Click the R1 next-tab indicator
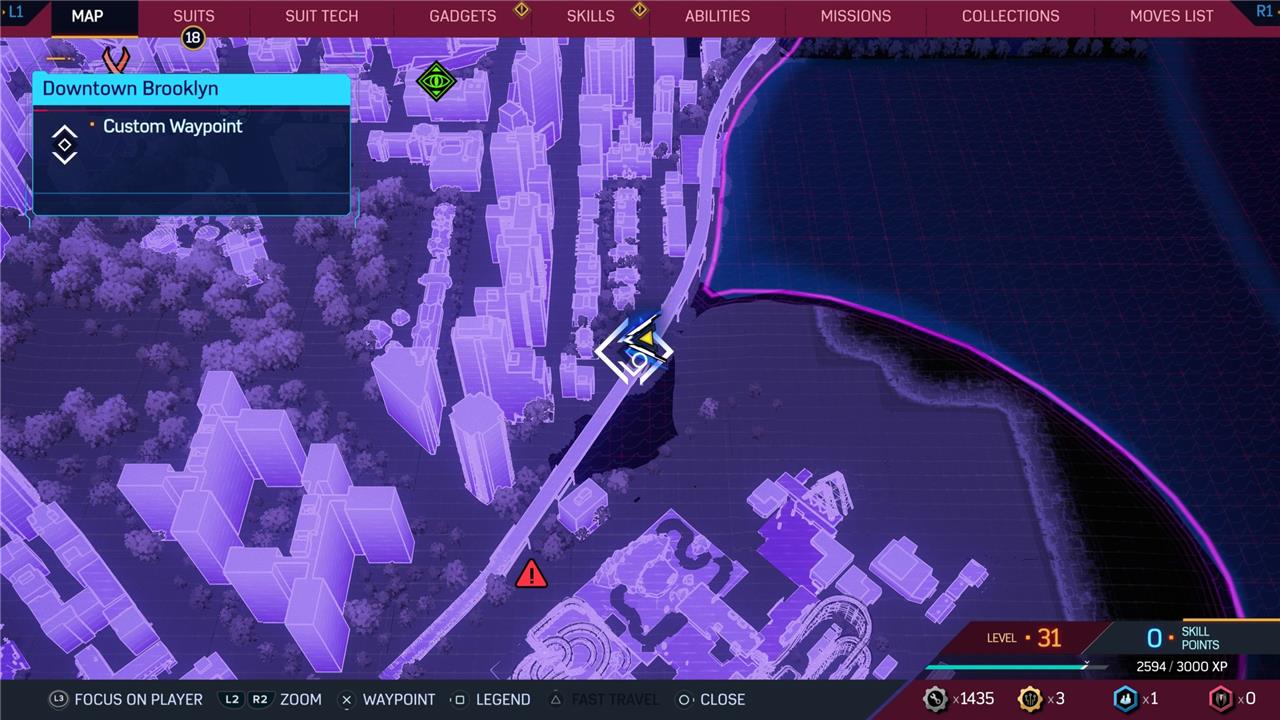1280x720 pixels. 1264,11
